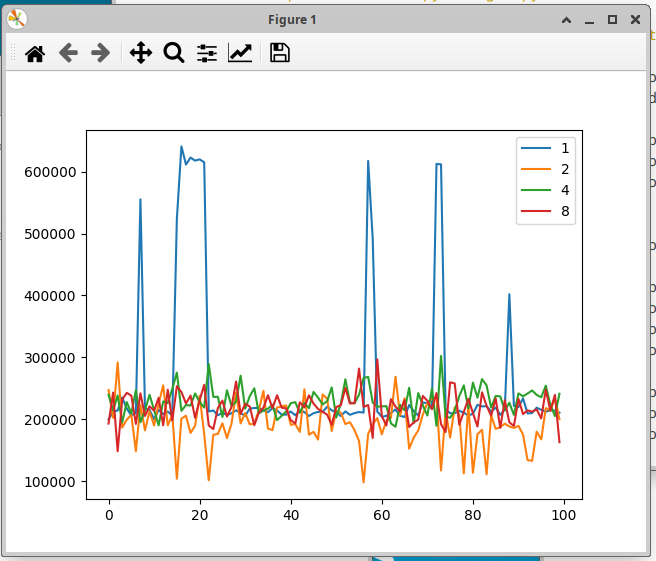Toggle the Zoom to rectangle tool

point(174,54)
